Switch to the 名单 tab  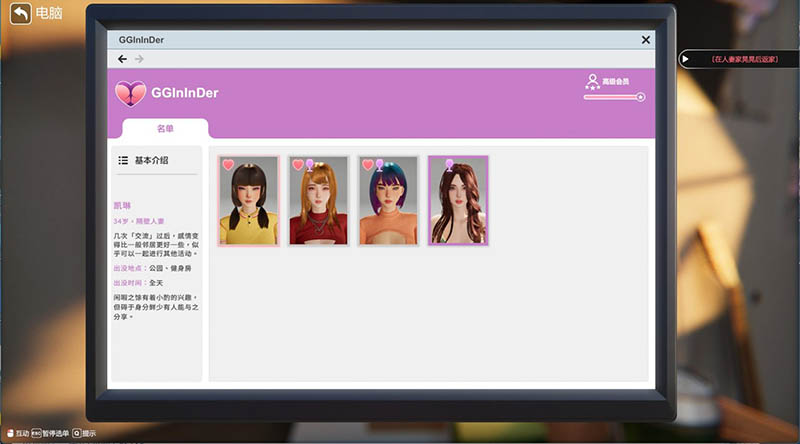(165, 129)
